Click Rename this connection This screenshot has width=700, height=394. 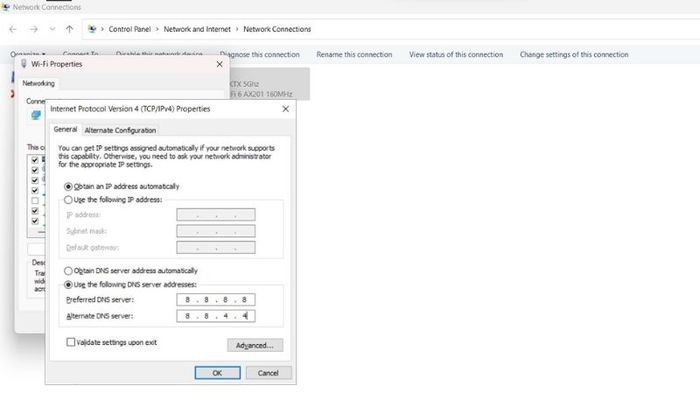(x=354, y=54)
